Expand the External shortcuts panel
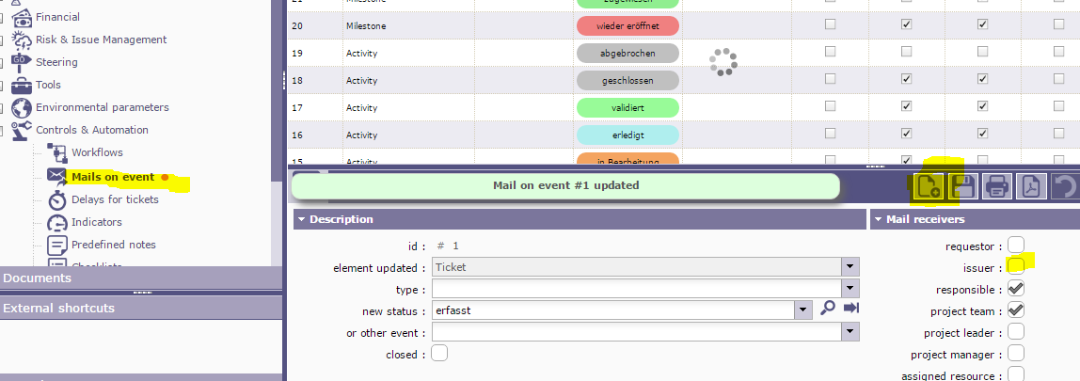1080x381 pixels. pos(141,308)
